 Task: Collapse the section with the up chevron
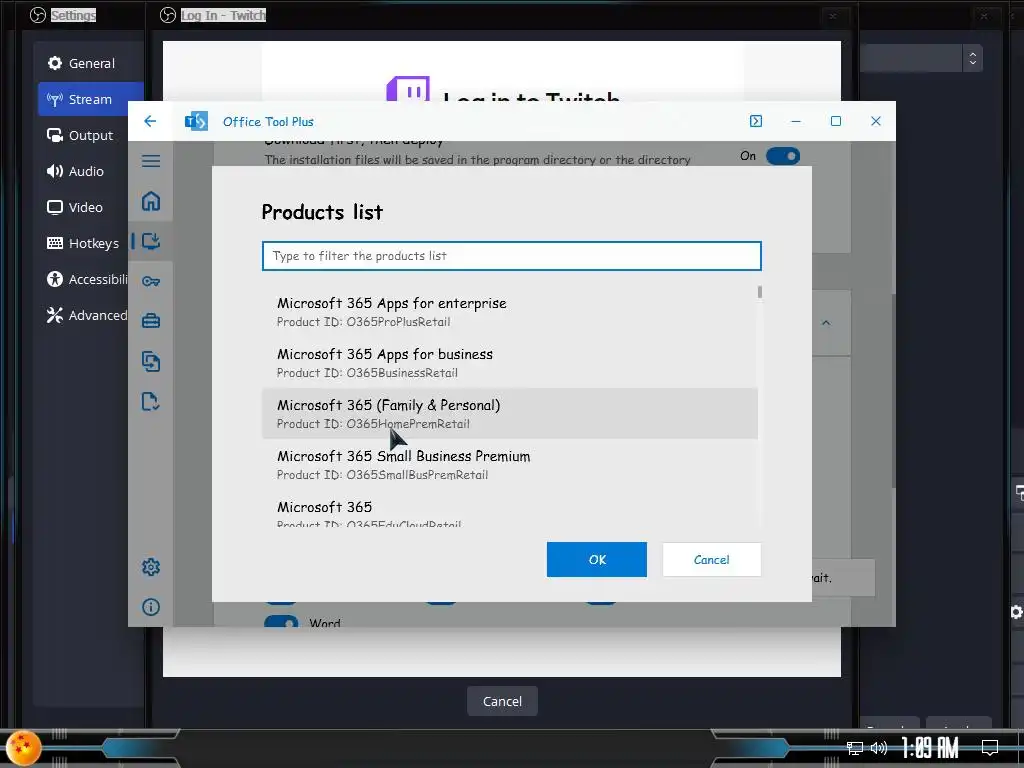[826, 323]
